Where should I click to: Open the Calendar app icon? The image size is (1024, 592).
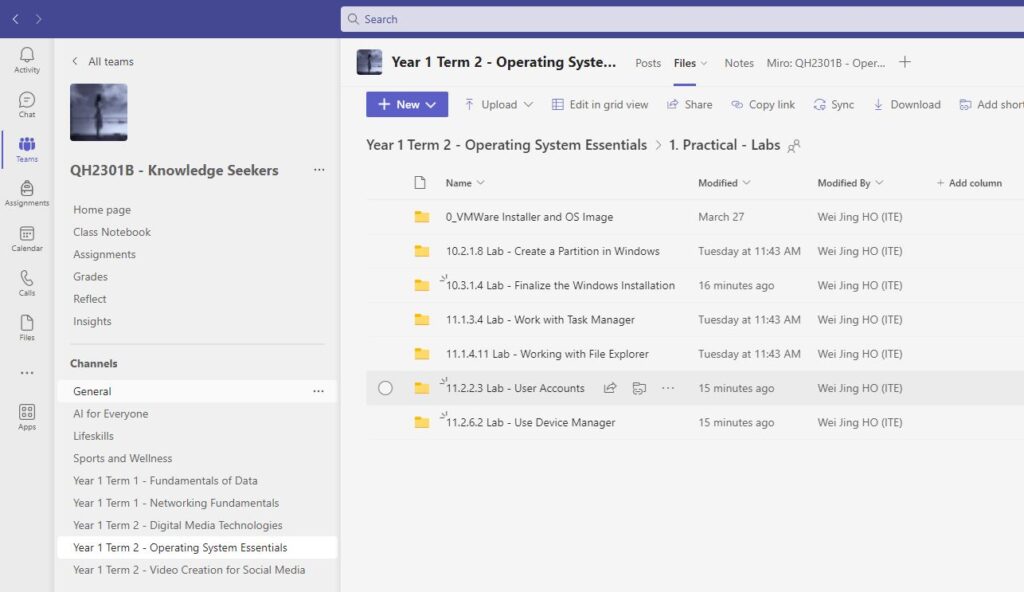coord(27,238)
